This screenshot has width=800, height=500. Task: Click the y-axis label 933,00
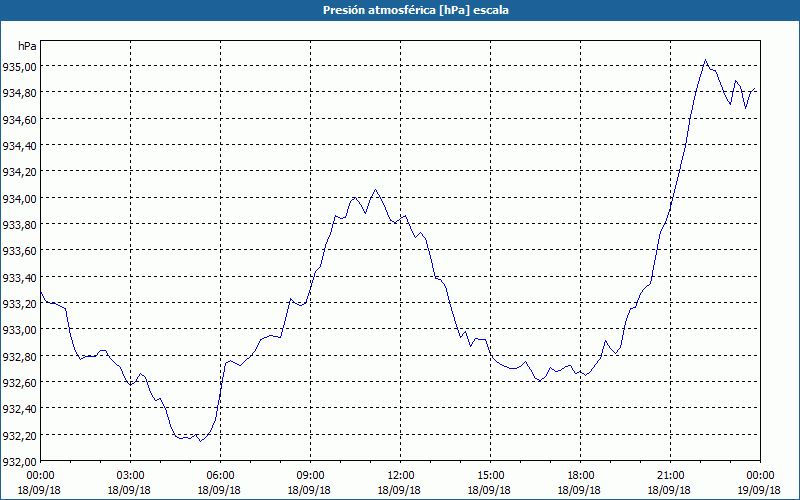pyautogui.click(x=19, y=330)
